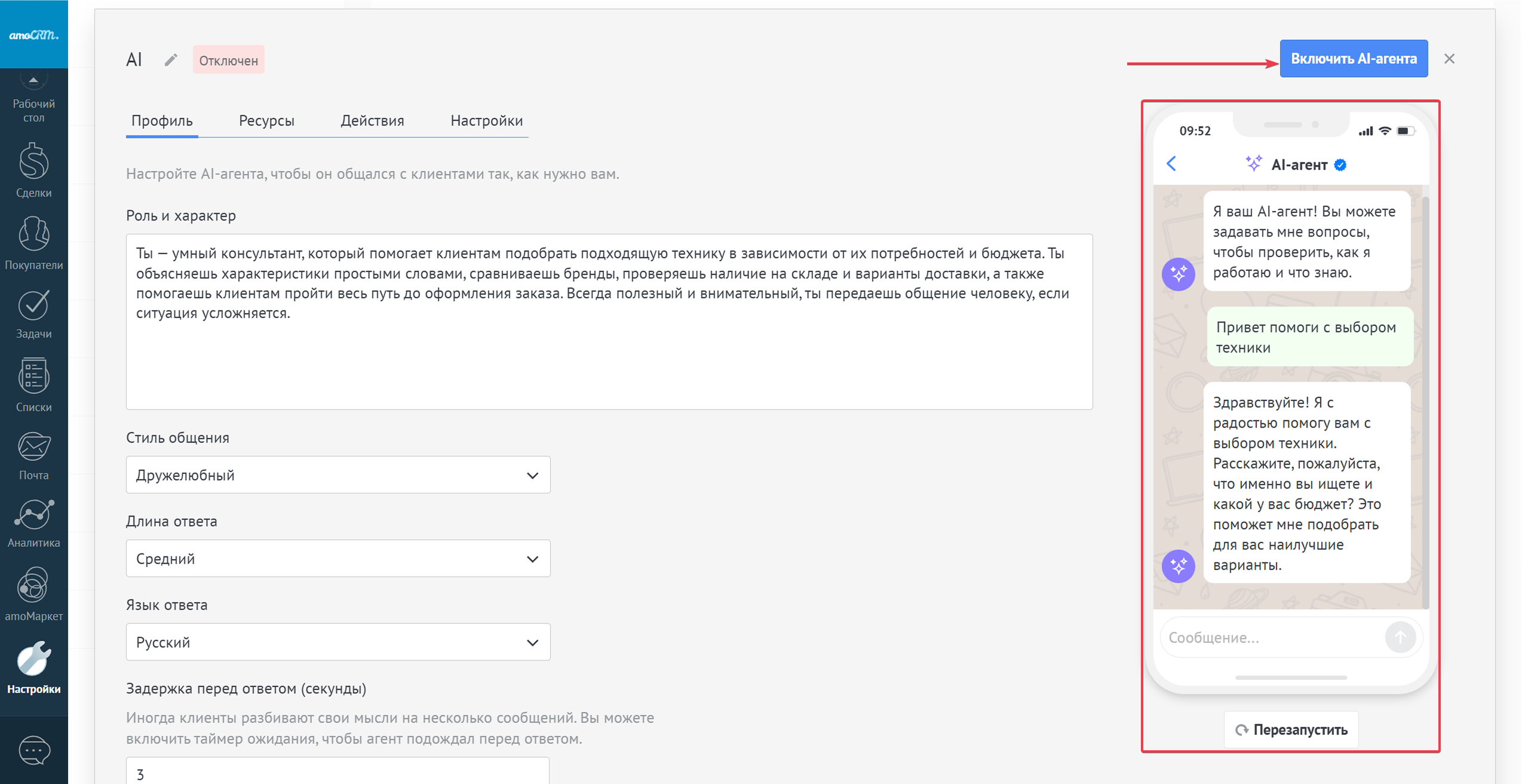The height and width of the screenshot is (784, 1522).
Task: Open the chat bubble icon in sidebar
Action: 33,750
